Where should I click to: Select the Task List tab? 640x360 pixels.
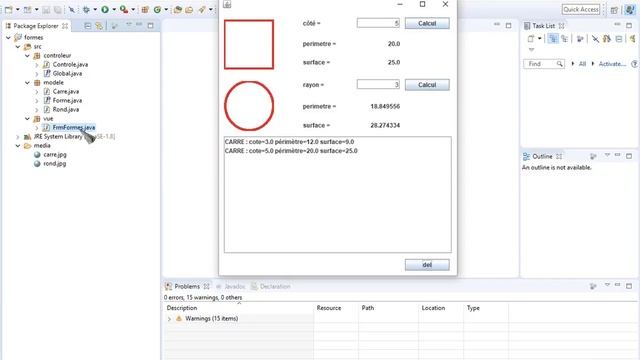point(543,26)
